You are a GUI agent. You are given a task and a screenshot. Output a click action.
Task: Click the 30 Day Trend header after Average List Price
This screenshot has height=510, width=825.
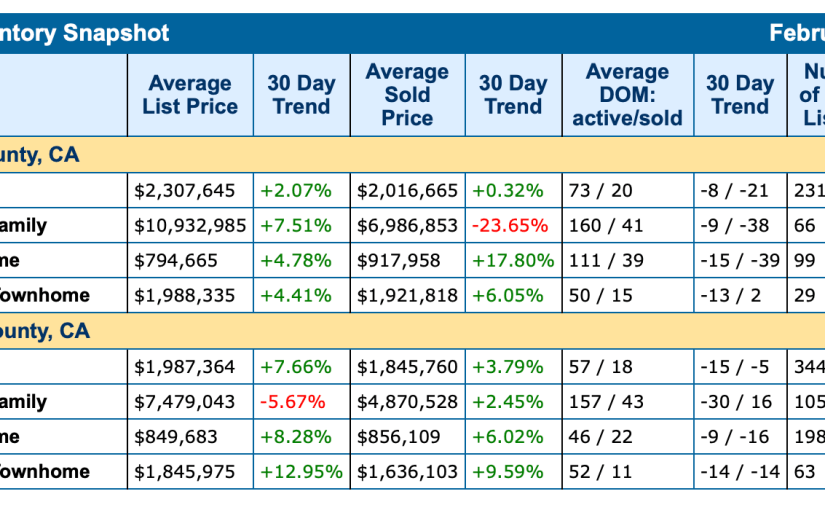(x=301, y=95)
